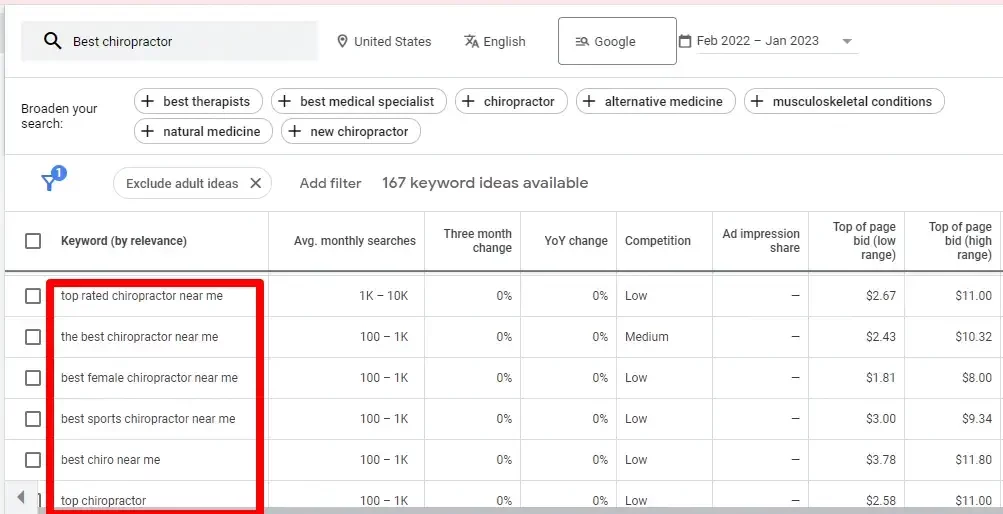Screen dimensions: 1003x514
Task: Change the English language setting
Action: 494,42
